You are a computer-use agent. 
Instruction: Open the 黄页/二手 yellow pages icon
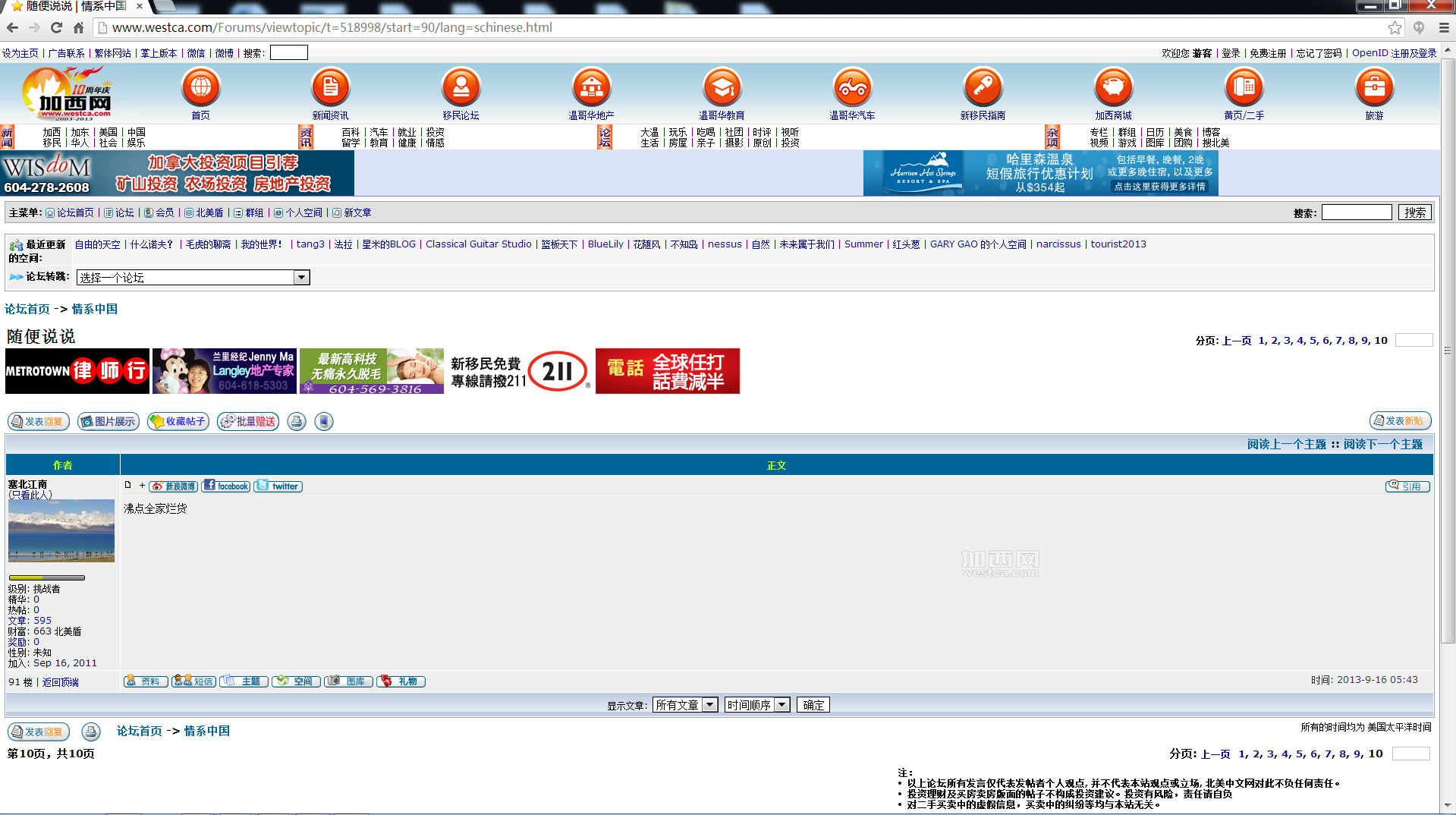click(1244, 87)
